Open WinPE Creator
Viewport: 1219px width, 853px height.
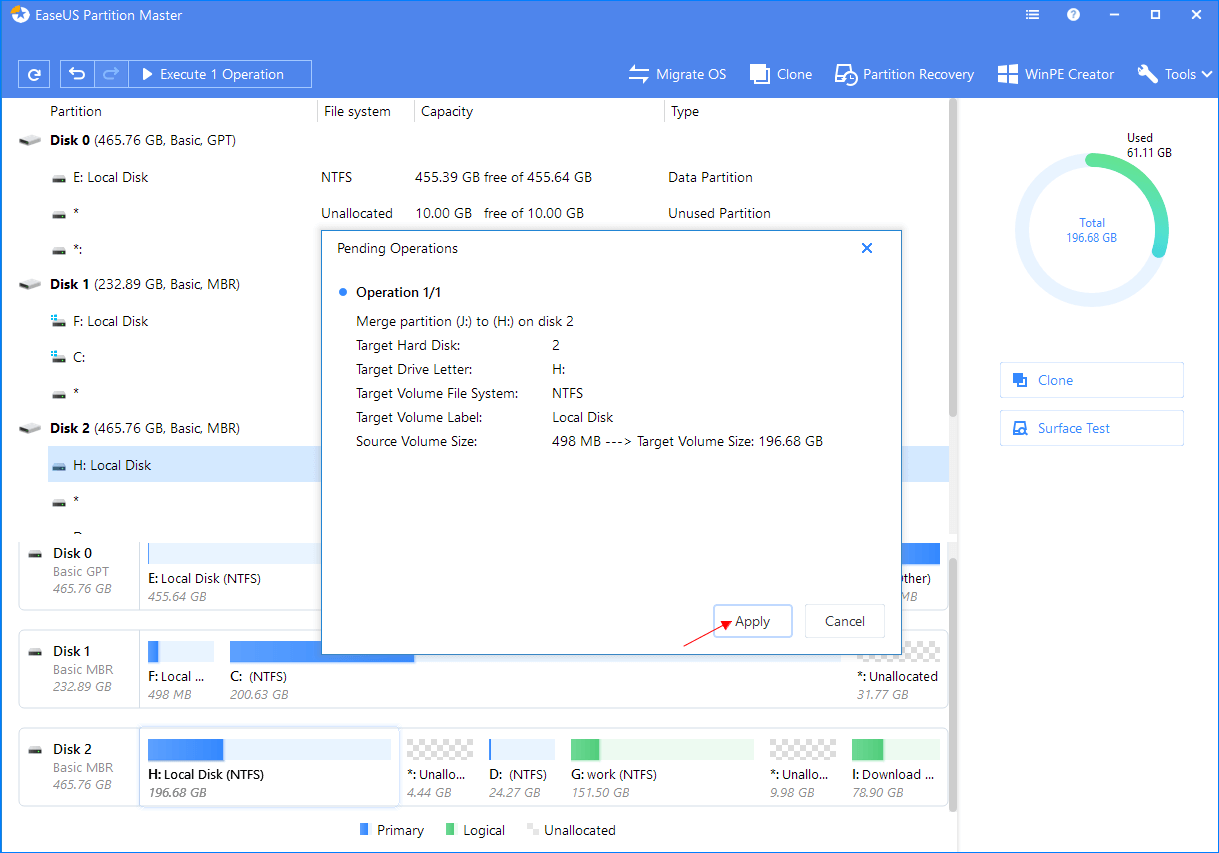point(1055,74)
